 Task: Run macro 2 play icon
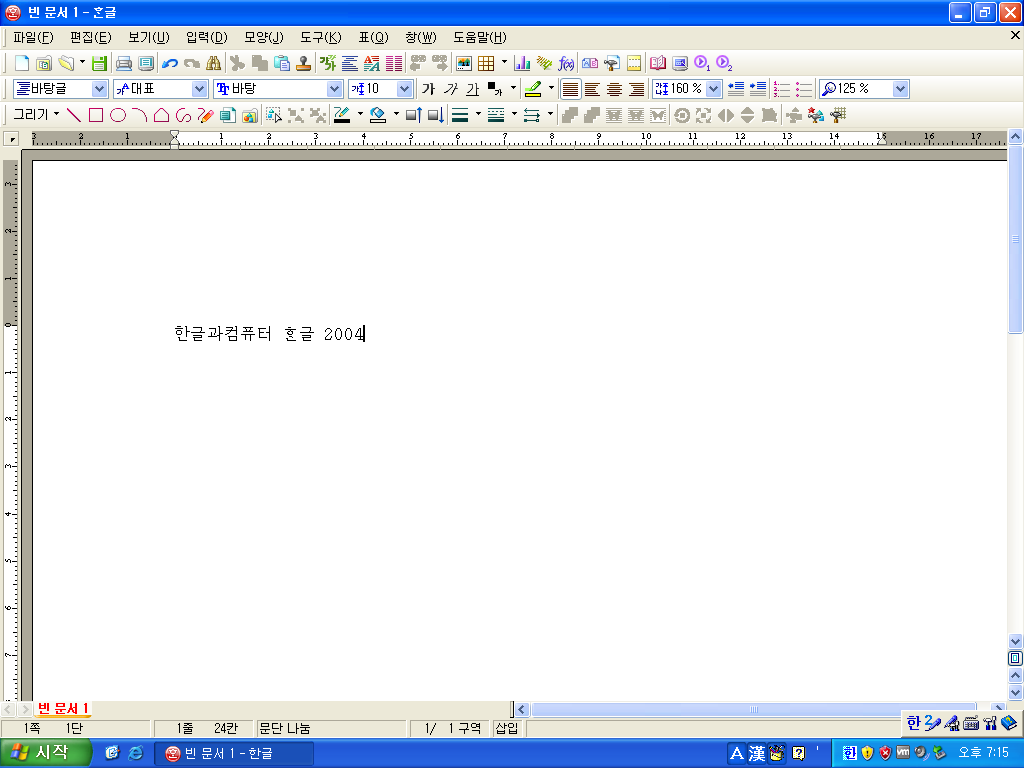(724, 63)
